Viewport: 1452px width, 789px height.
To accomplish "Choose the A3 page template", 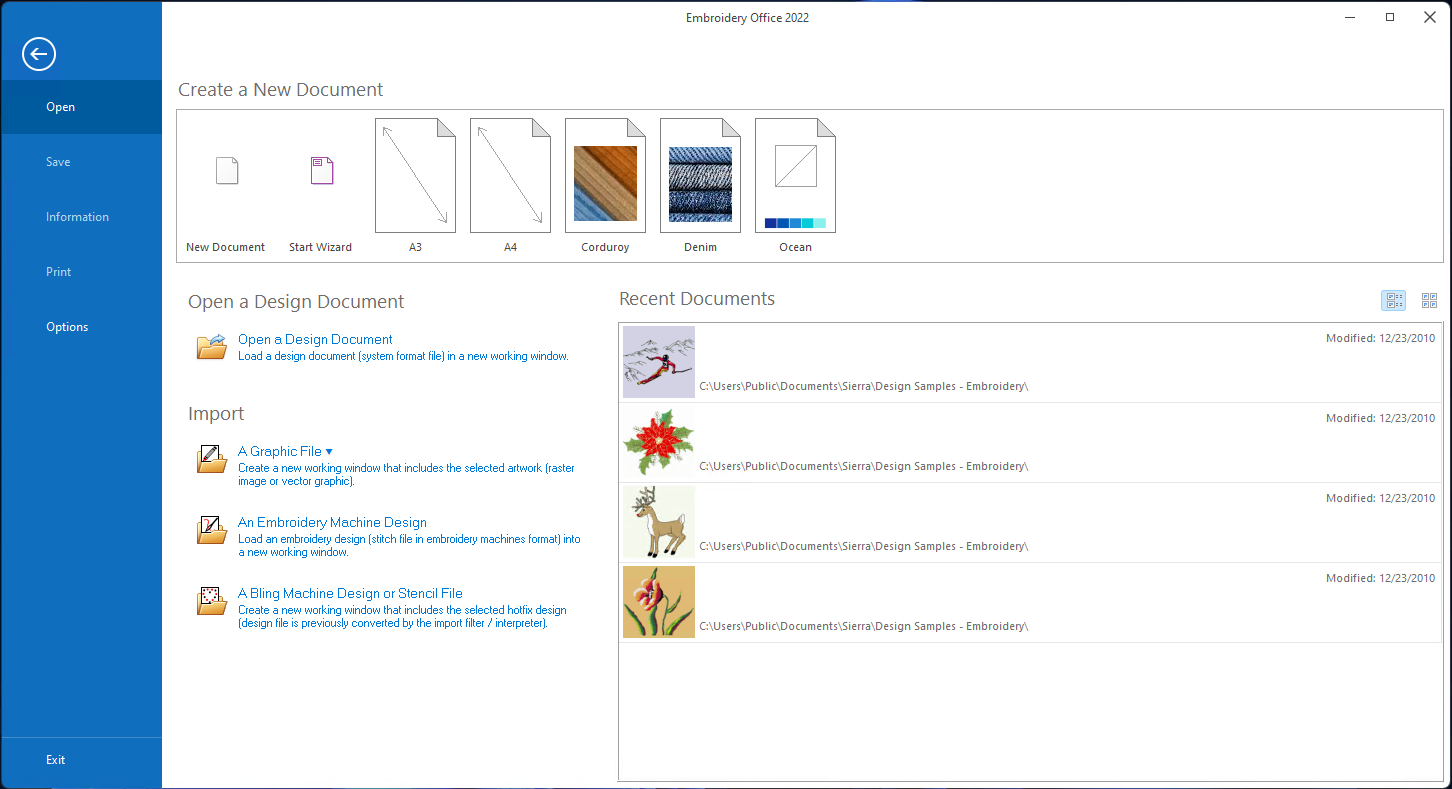I will 415,175.
